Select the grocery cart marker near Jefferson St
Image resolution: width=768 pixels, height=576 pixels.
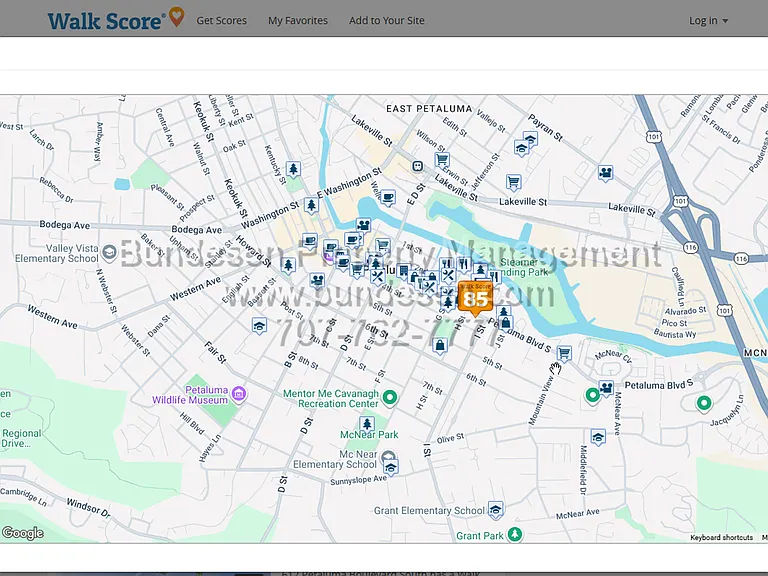(x=513, y=183)
